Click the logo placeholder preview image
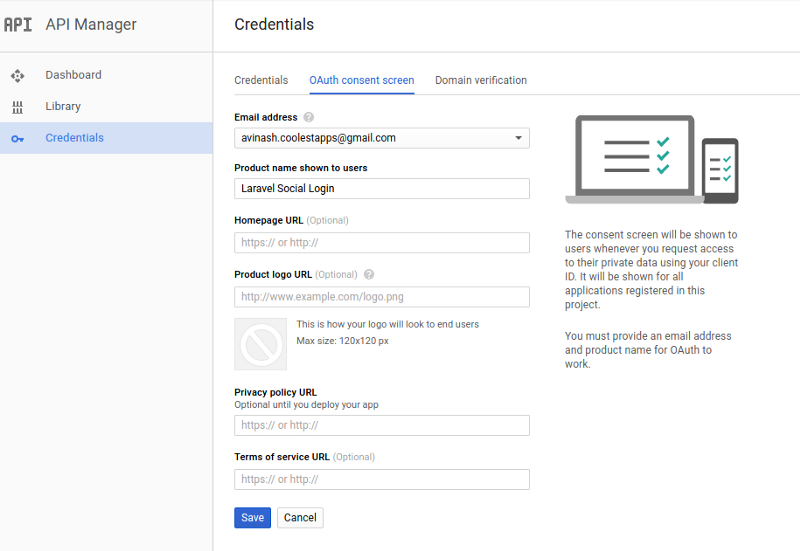 (x=260, y=344)
